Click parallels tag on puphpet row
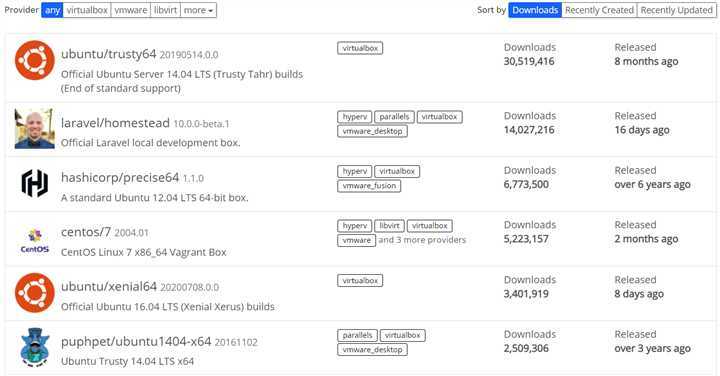720x376 pixels. coord(357,336)
